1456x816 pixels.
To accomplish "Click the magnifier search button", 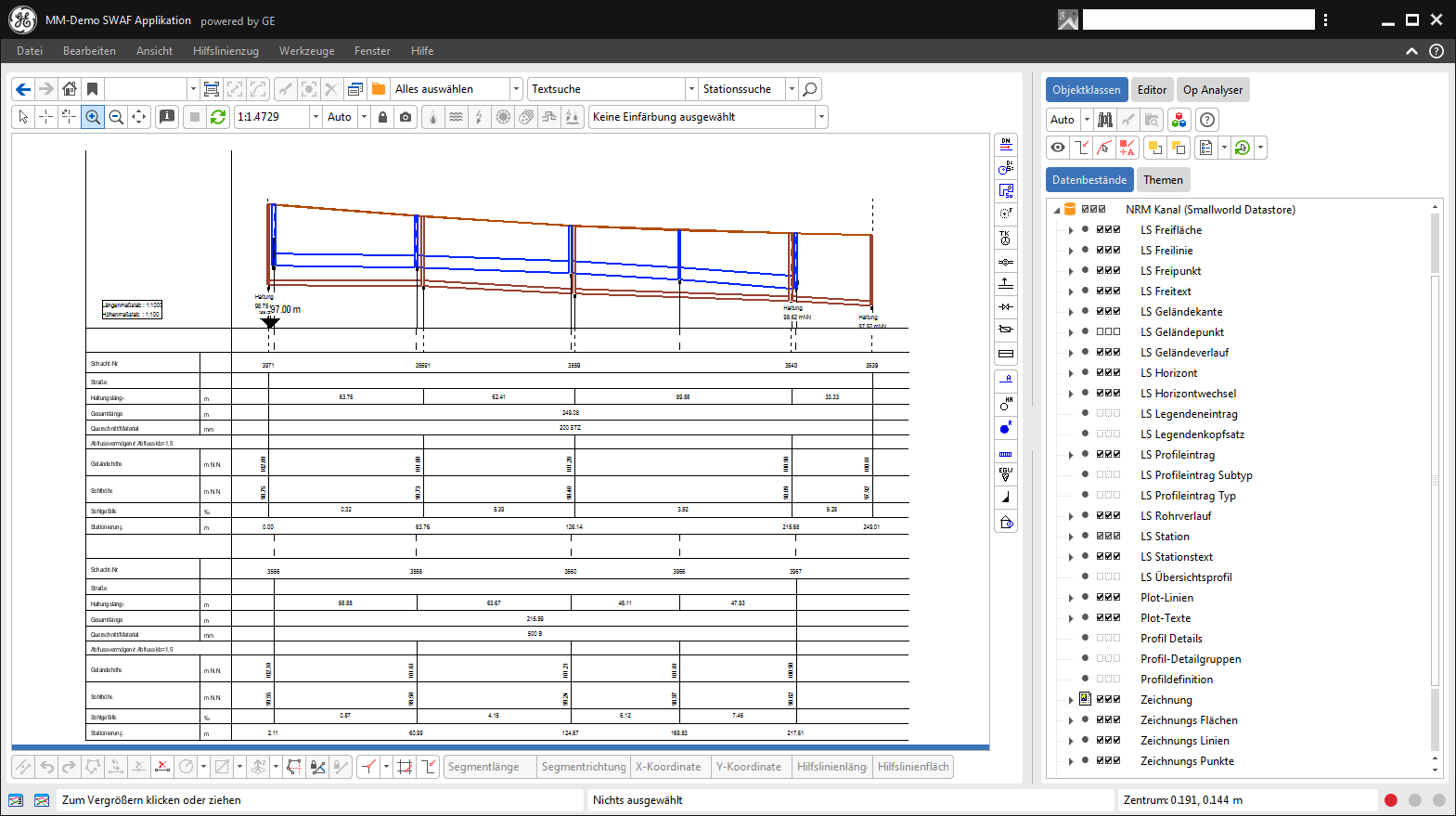I will pyautogui.click(x=810, y=89).
